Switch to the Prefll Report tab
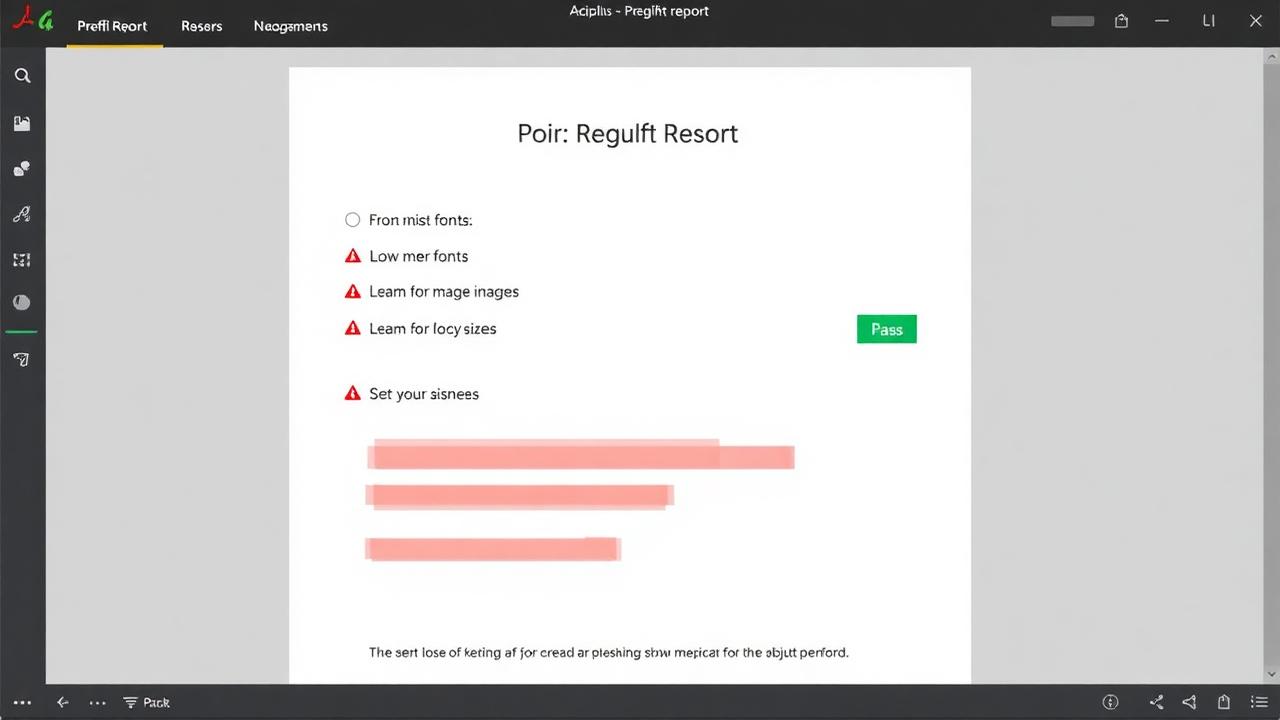This screenshot has height=720, width=1280. click(113, 26)
